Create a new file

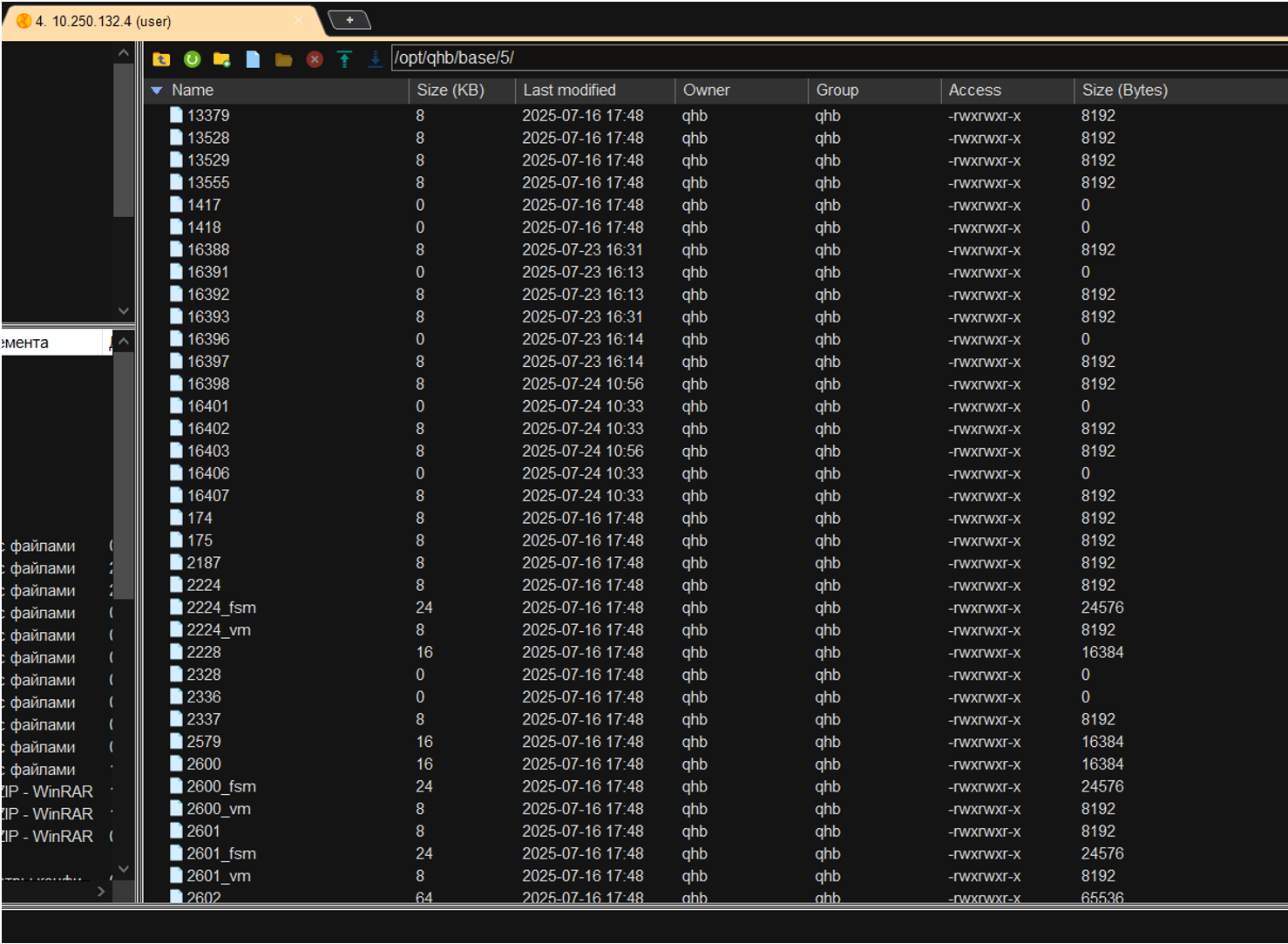pos(253,58)
